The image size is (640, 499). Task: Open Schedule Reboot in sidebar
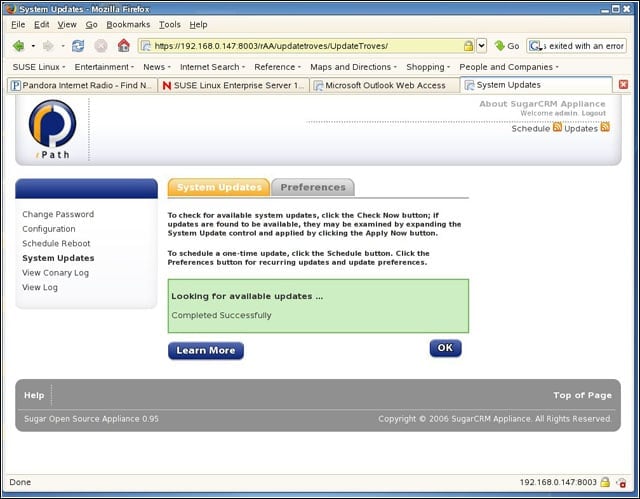tap(56, 244)
